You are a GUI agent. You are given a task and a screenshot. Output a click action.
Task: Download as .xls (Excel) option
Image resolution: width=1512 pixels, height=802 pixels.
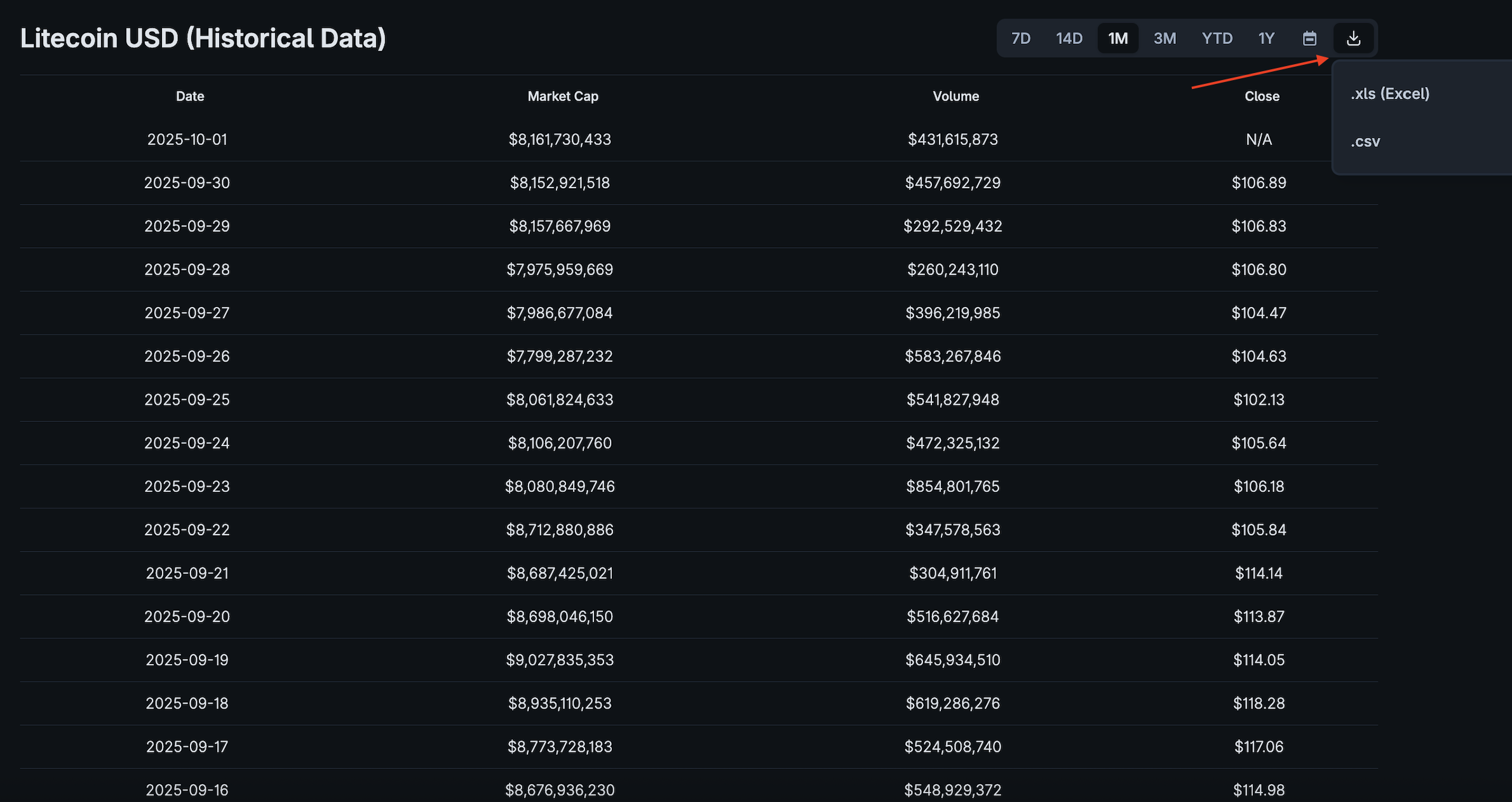(x=1390, y=93)
